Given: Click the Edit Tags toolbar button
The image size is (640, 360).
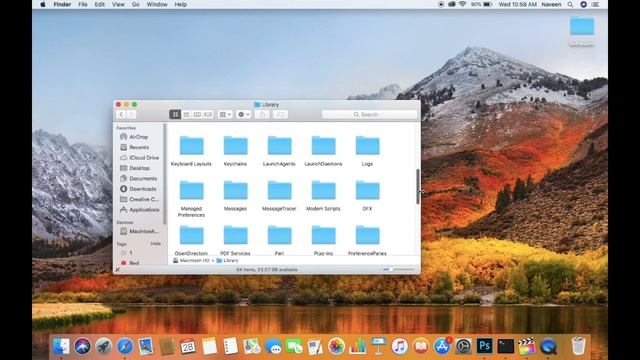Looking at the screenshot, I should pyautogui.click(x=280, y=115).
